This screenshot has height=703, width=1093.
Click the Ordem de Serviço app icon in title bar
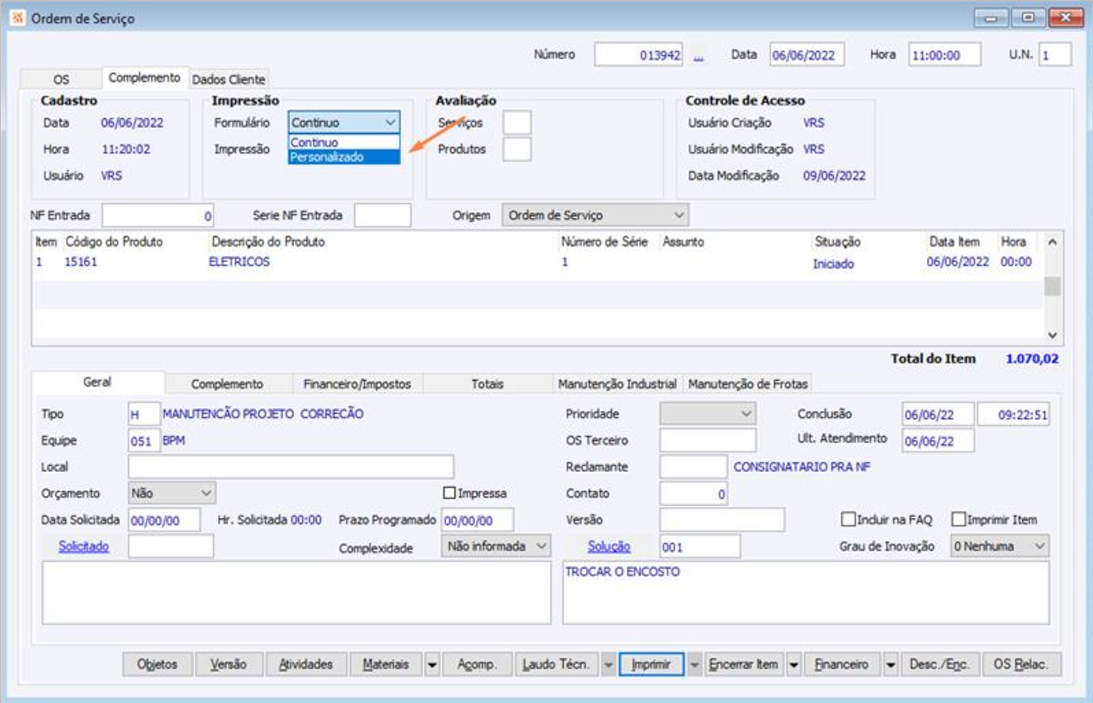pos(17,17)
